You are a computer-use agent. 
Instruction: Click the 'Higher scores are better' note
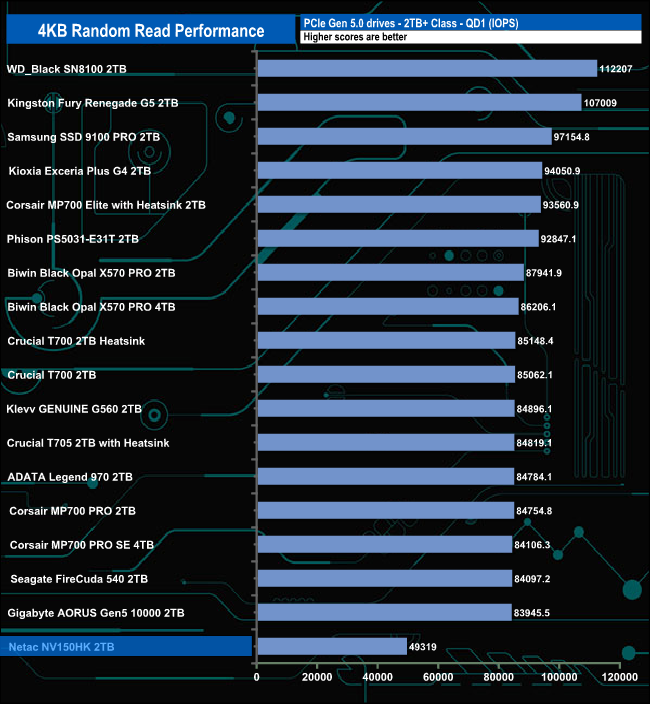(x=355, y=37)
